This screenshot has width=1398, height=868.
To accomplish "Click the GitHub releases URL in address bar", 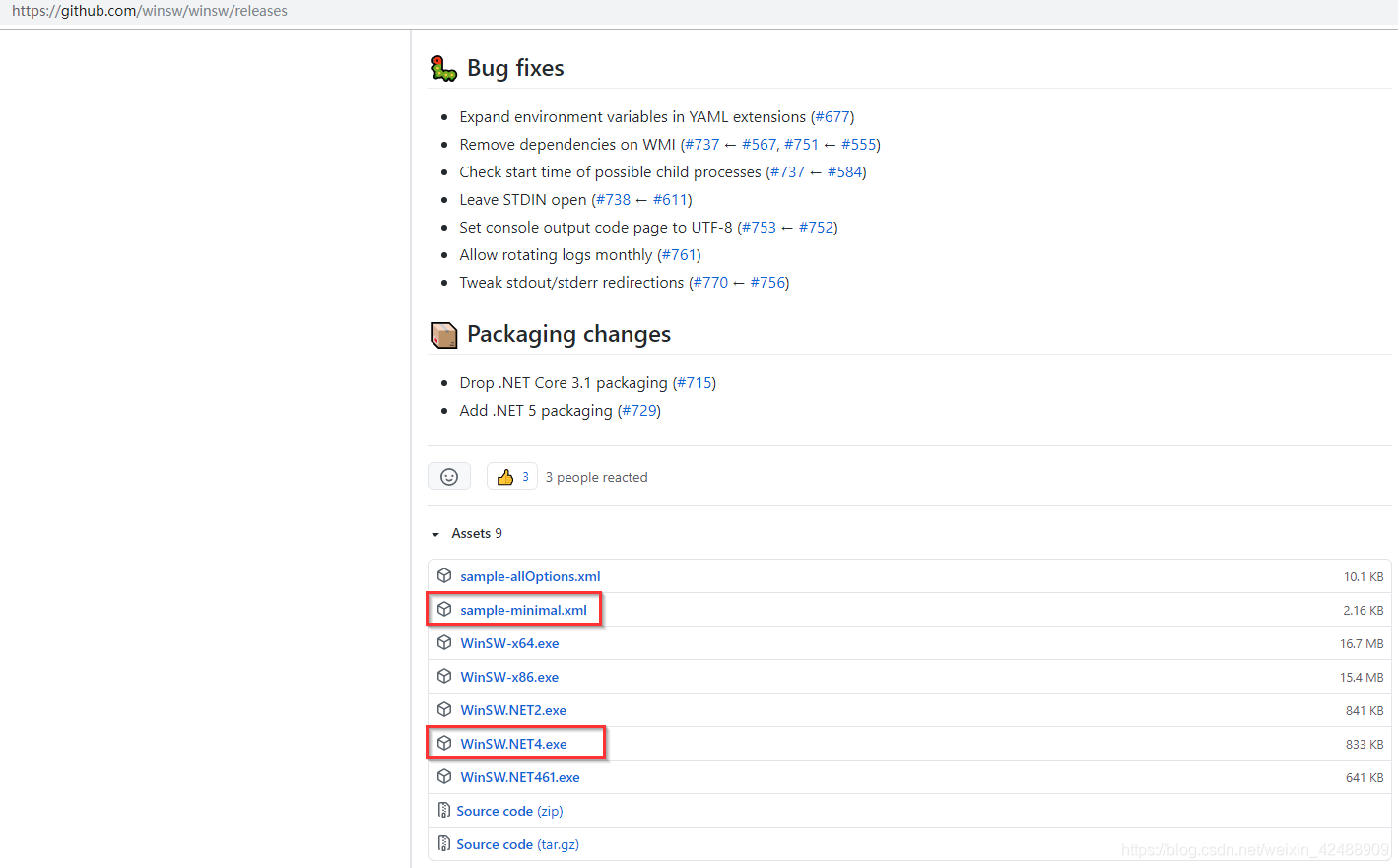I will coord(150,11).
